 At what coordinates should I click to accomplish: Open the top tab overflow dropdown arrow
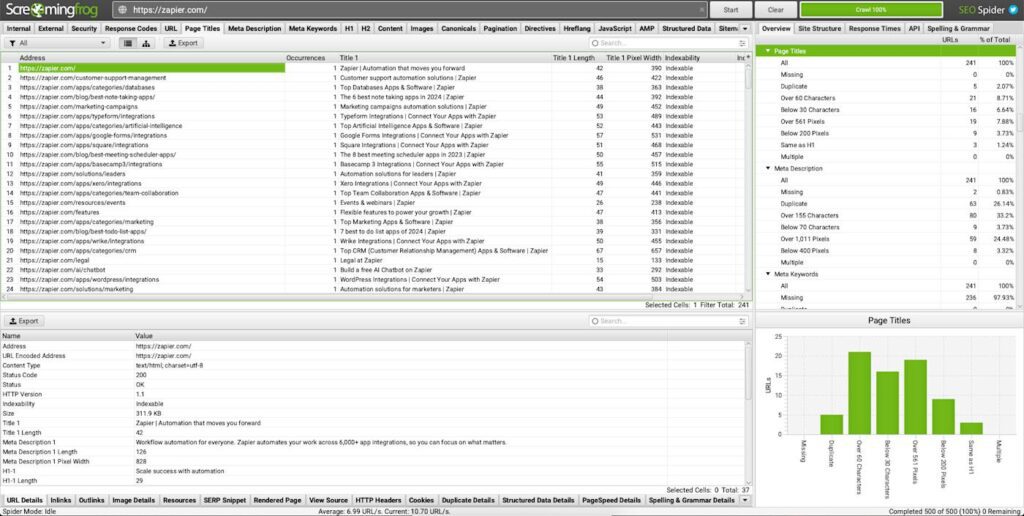click(744, 29)
